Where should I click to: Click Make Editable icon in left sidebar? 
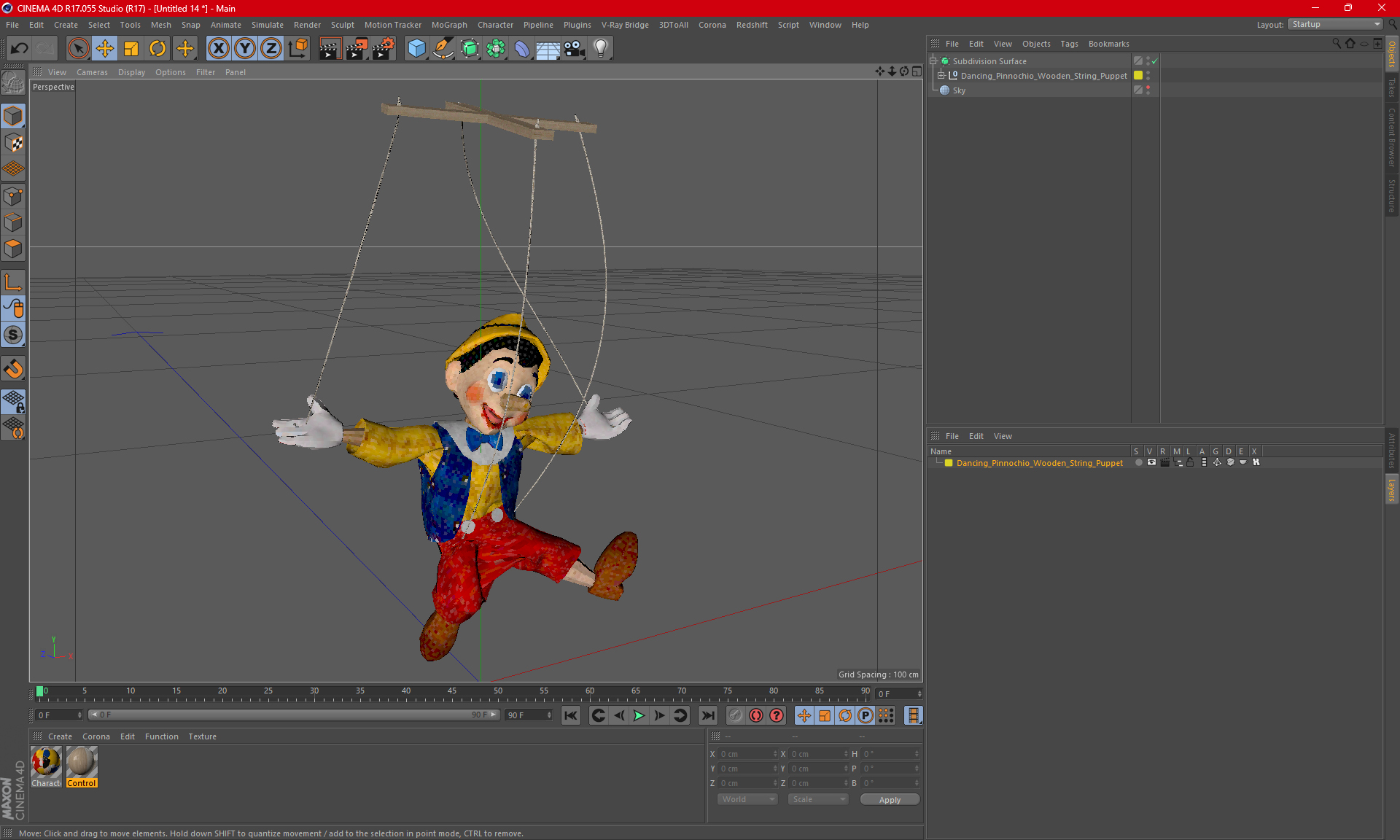pos(13,84)
